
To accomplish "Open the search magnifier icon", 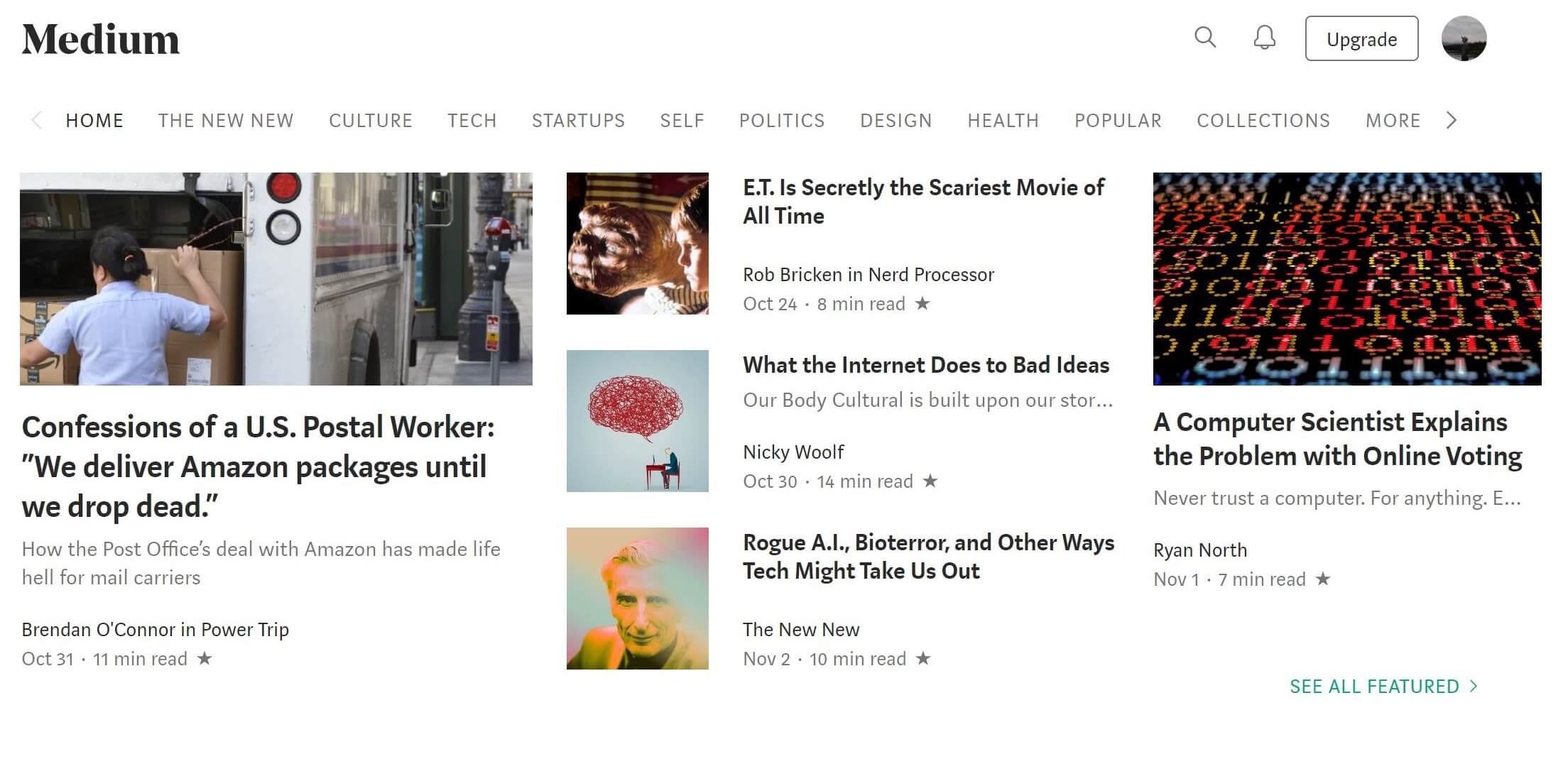I will (1205, 38).
